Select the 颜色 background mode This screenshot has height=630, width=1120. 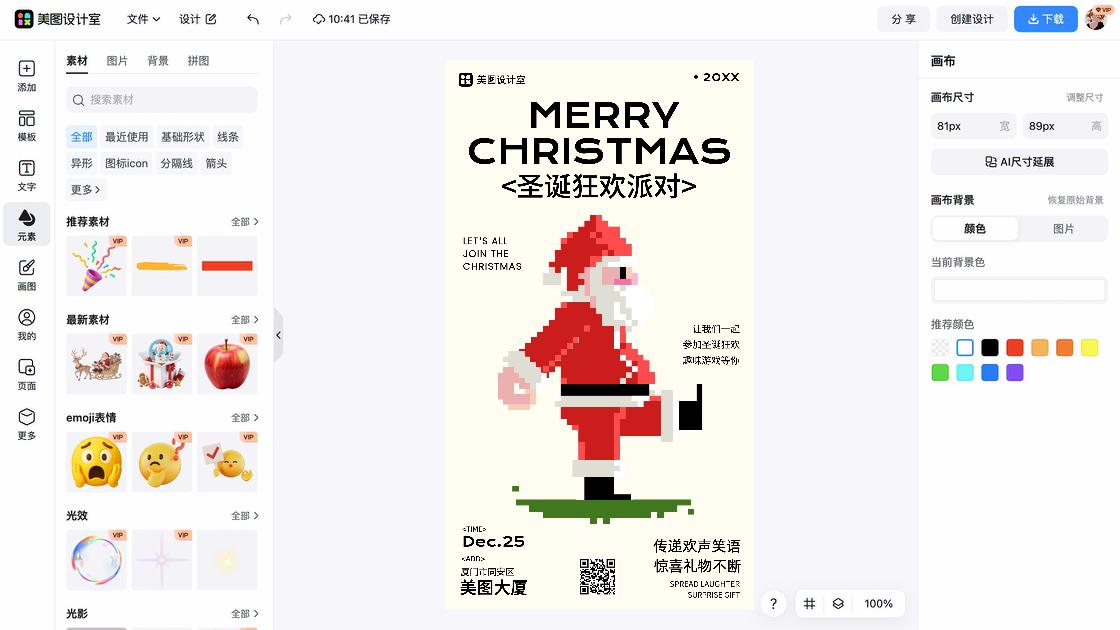click(974, 229)
